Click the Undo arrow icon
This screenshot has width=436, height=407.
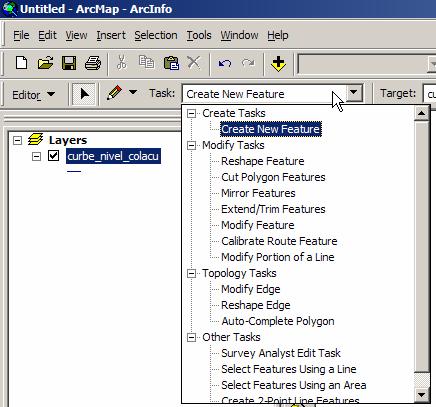[225, 63]
